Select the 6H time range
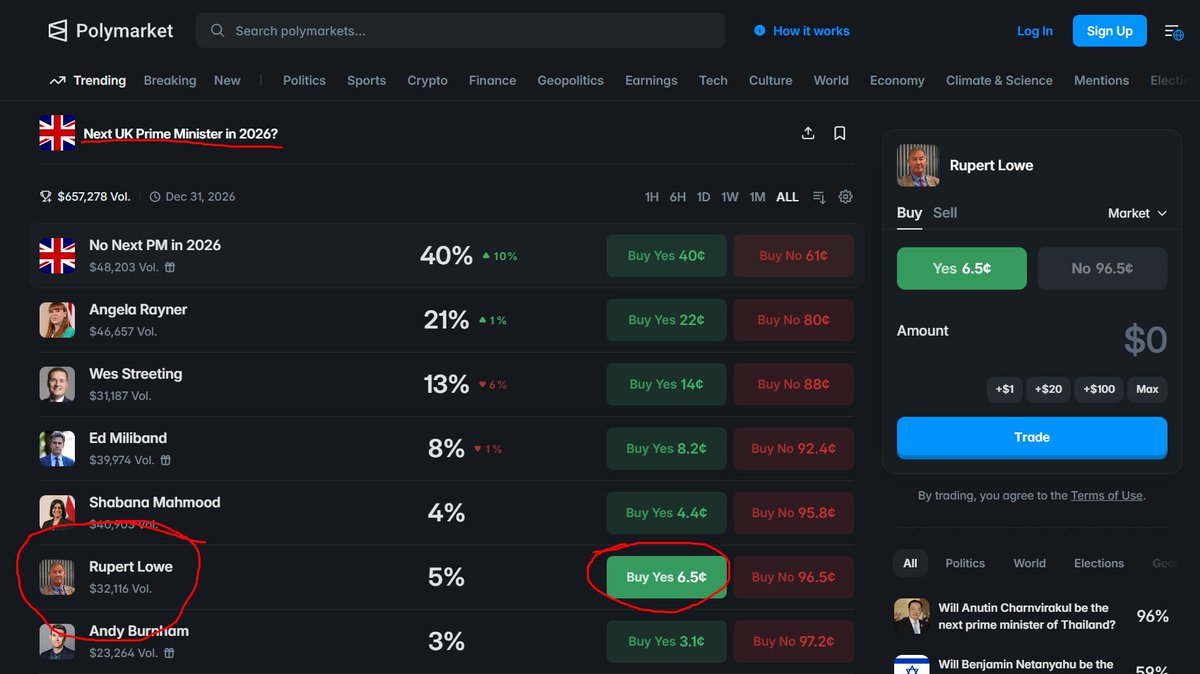 pos(678,197)
